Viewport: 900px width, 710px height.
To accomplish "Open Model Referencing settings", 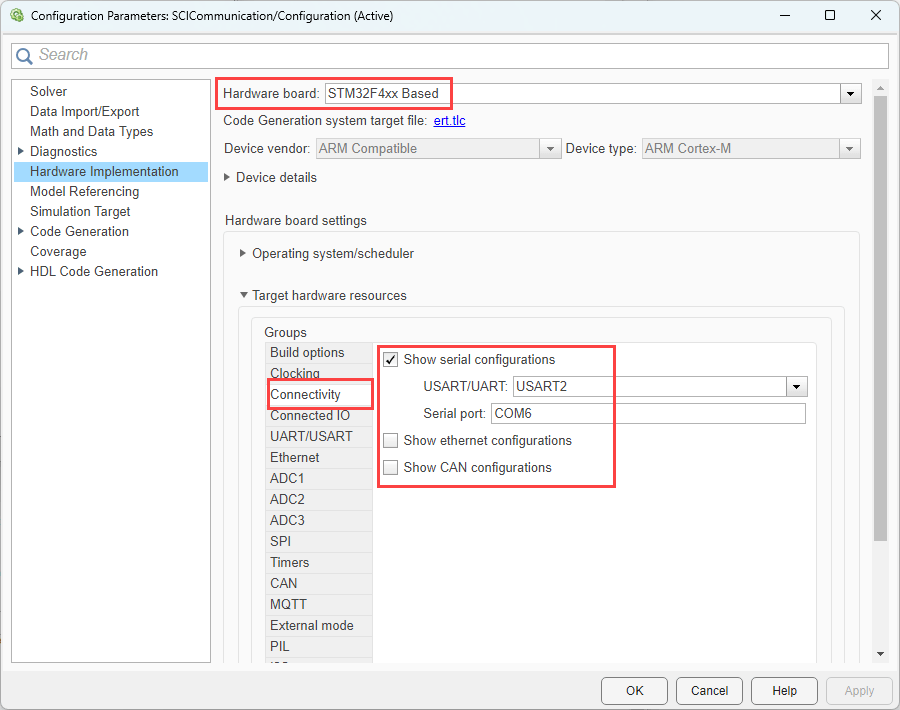I will click(84, 191).
